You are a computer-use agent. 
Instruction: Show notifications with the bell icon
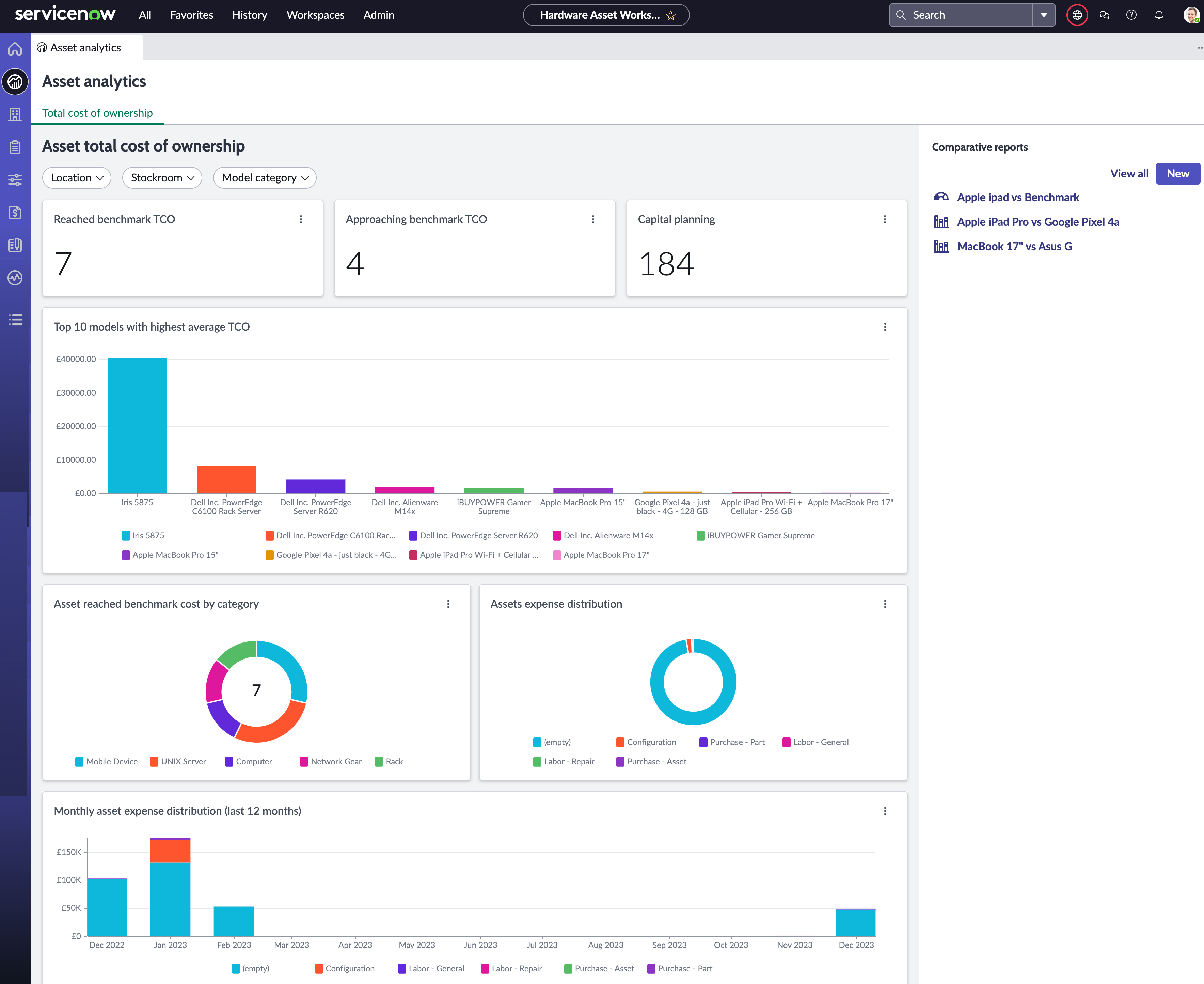tap(1159, 15)
